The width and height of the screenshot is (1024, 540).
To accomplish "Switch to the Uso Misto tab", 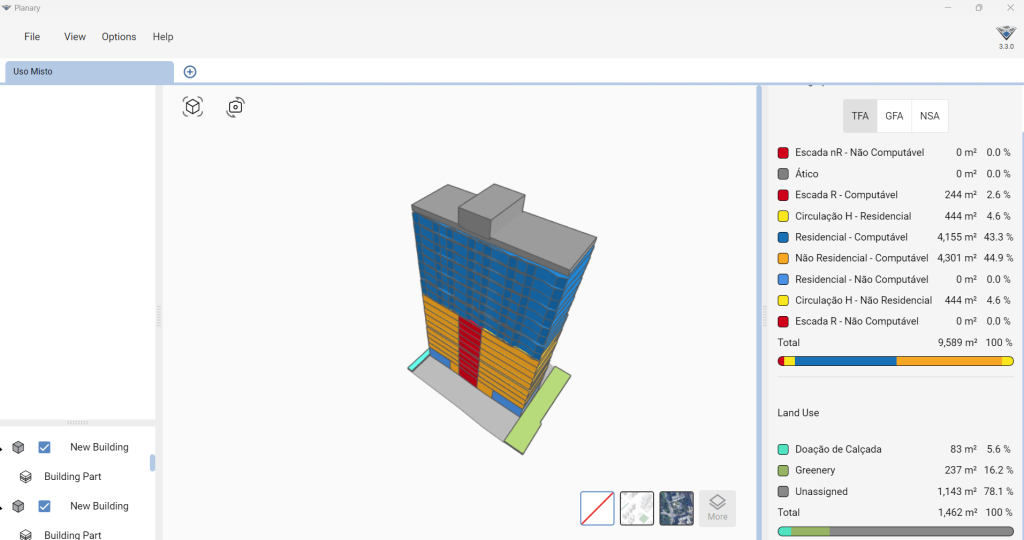I will click(x=89, y=72).
